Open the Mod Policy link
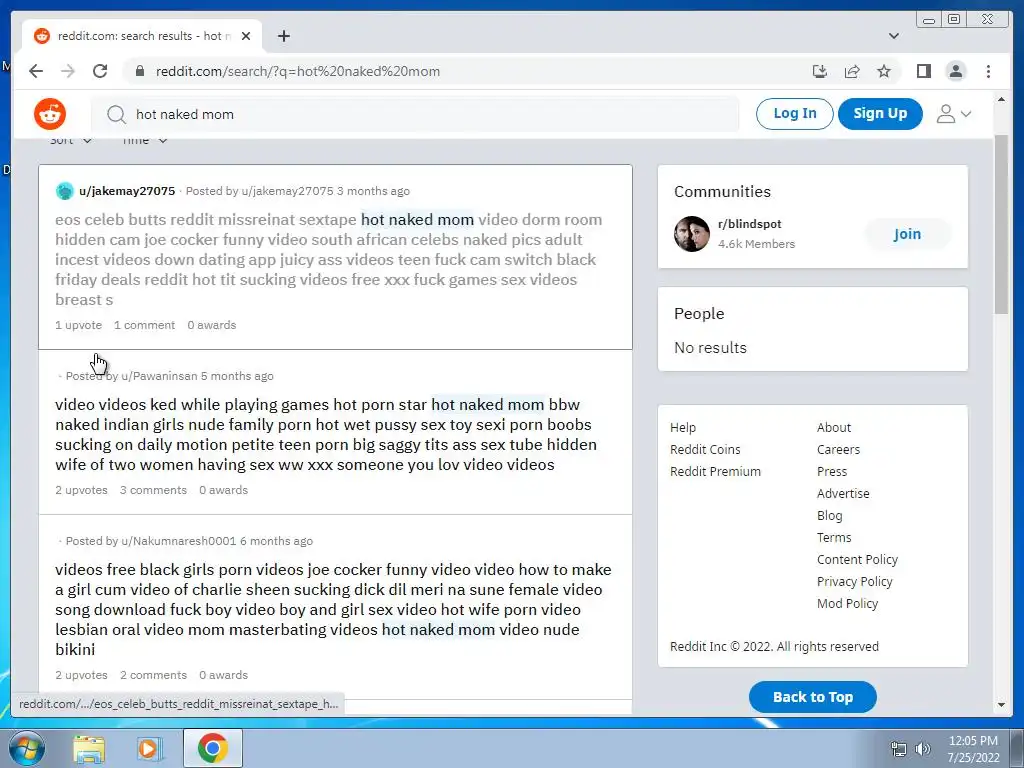Image resolution: width=1024 pixels, height=768 pixels. click(847, 603)
